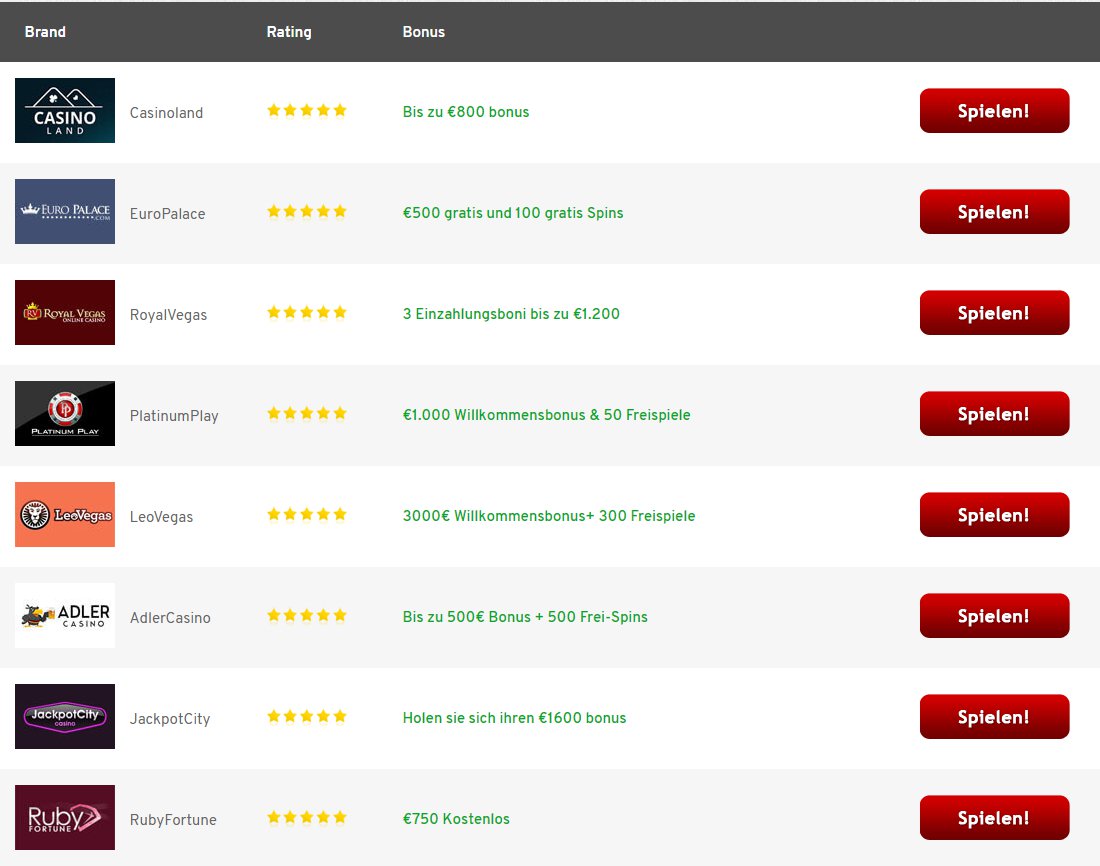Click the PlatinumPlay brand name
Image resolution: width=1100 pixels, height=866 pixels.
point(174,416)
